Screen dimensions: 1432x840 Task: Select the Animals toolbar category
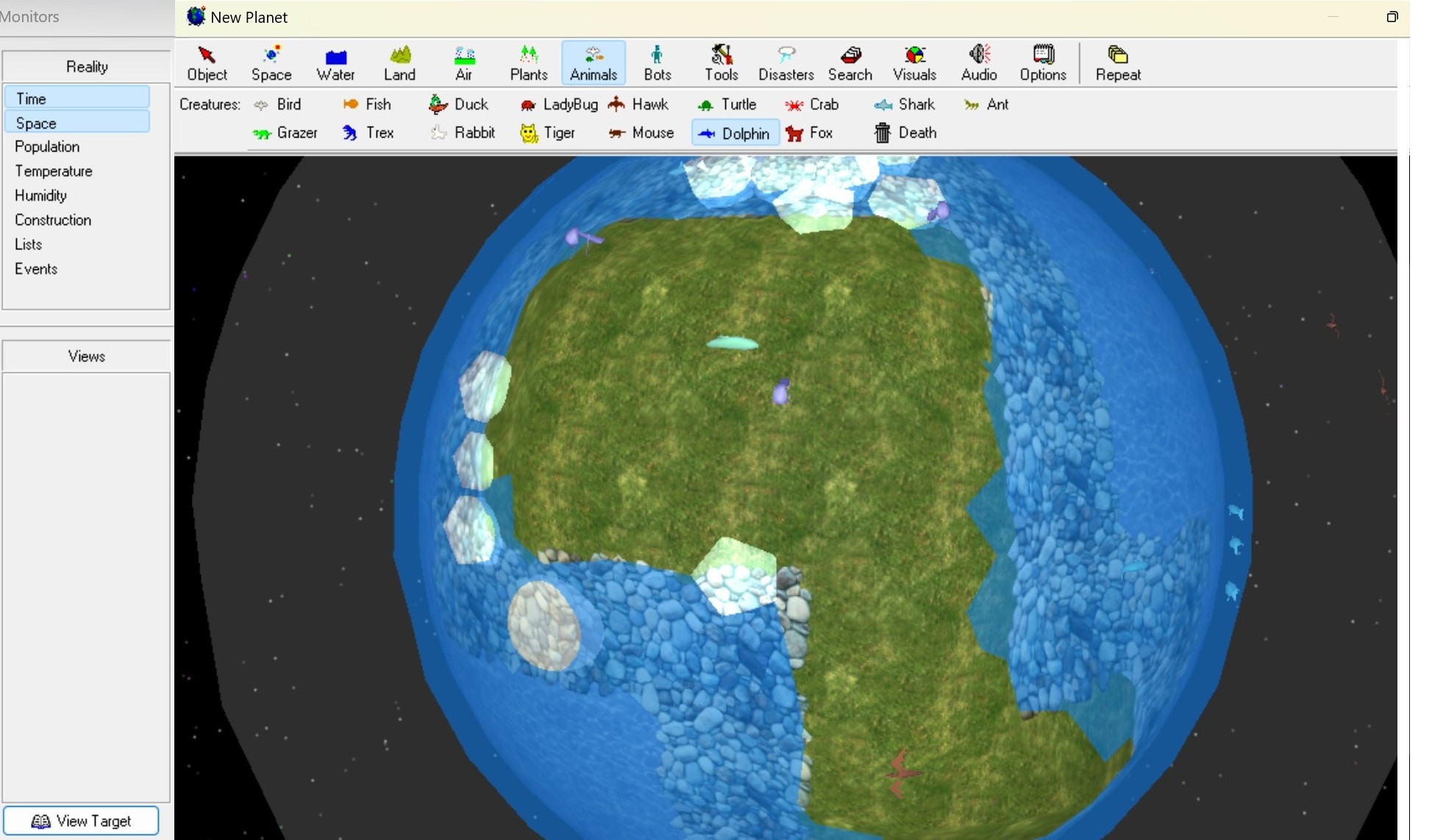click(x=594, y=63)
